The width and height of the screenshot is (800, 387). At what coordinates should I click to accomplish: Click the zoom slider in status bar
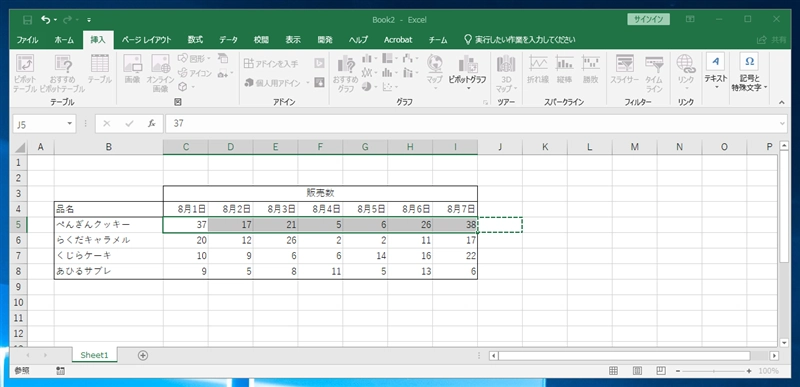[x=713, y=371]
